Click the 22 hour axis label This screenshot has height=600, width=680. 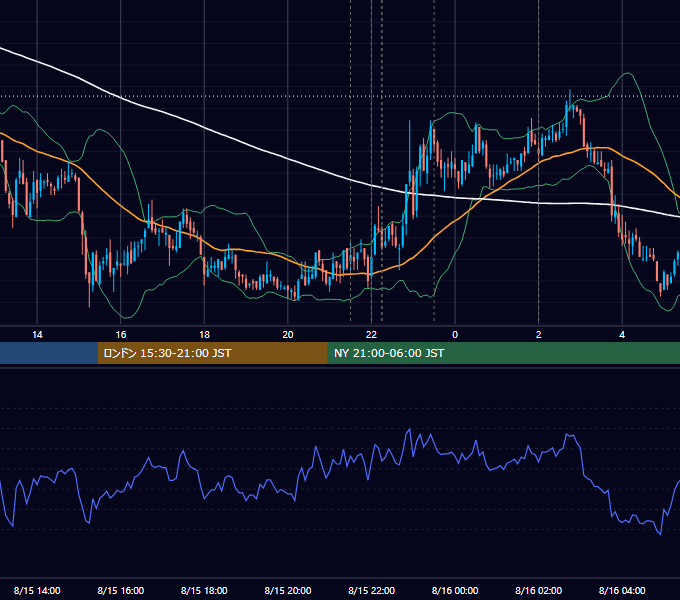[x=371, y=335]
